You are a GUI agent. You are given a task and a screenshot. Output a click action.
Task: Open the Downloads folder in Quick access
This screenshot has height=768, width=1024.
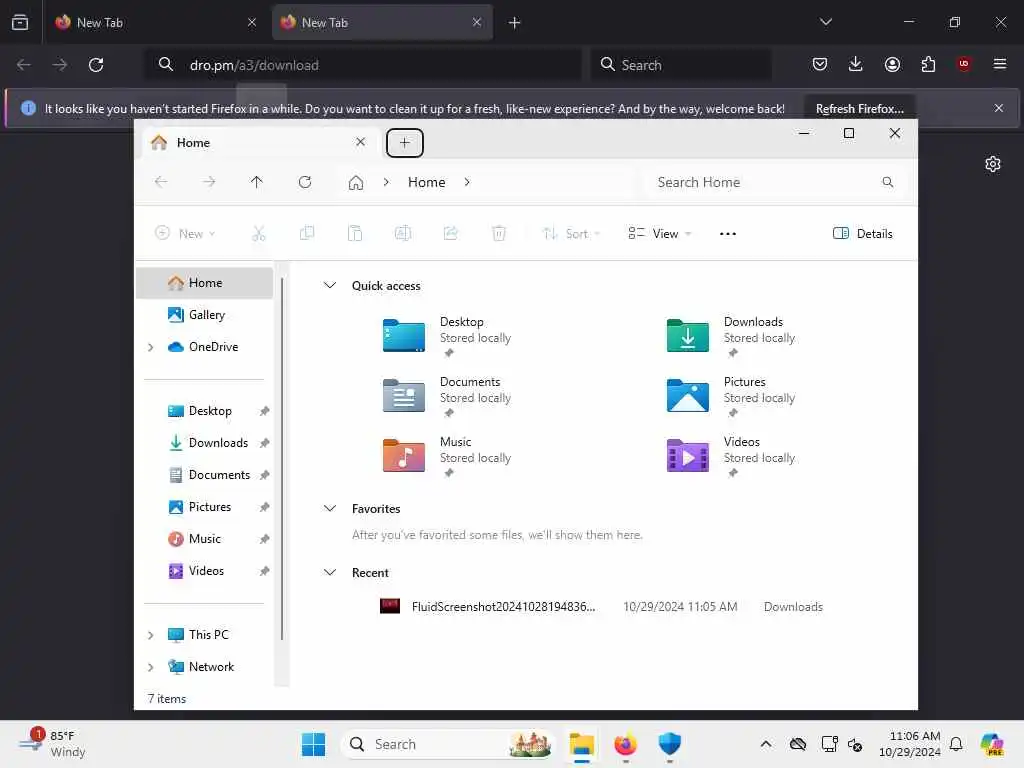pyautogui.click(x=731, y=336)
